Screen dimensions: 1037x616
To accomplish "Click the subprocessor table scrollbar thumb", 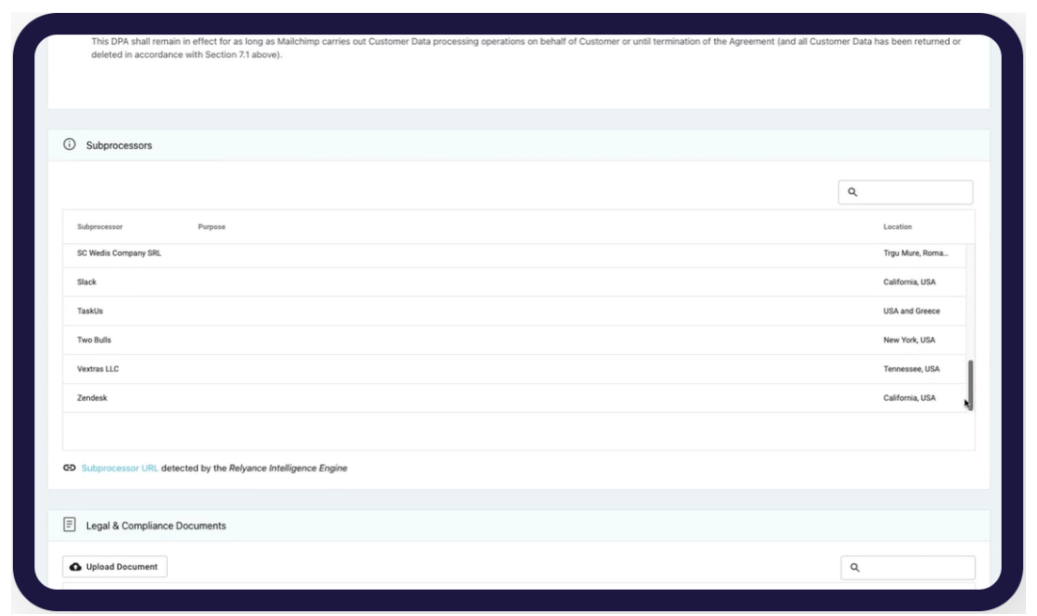I will (970, 385).
